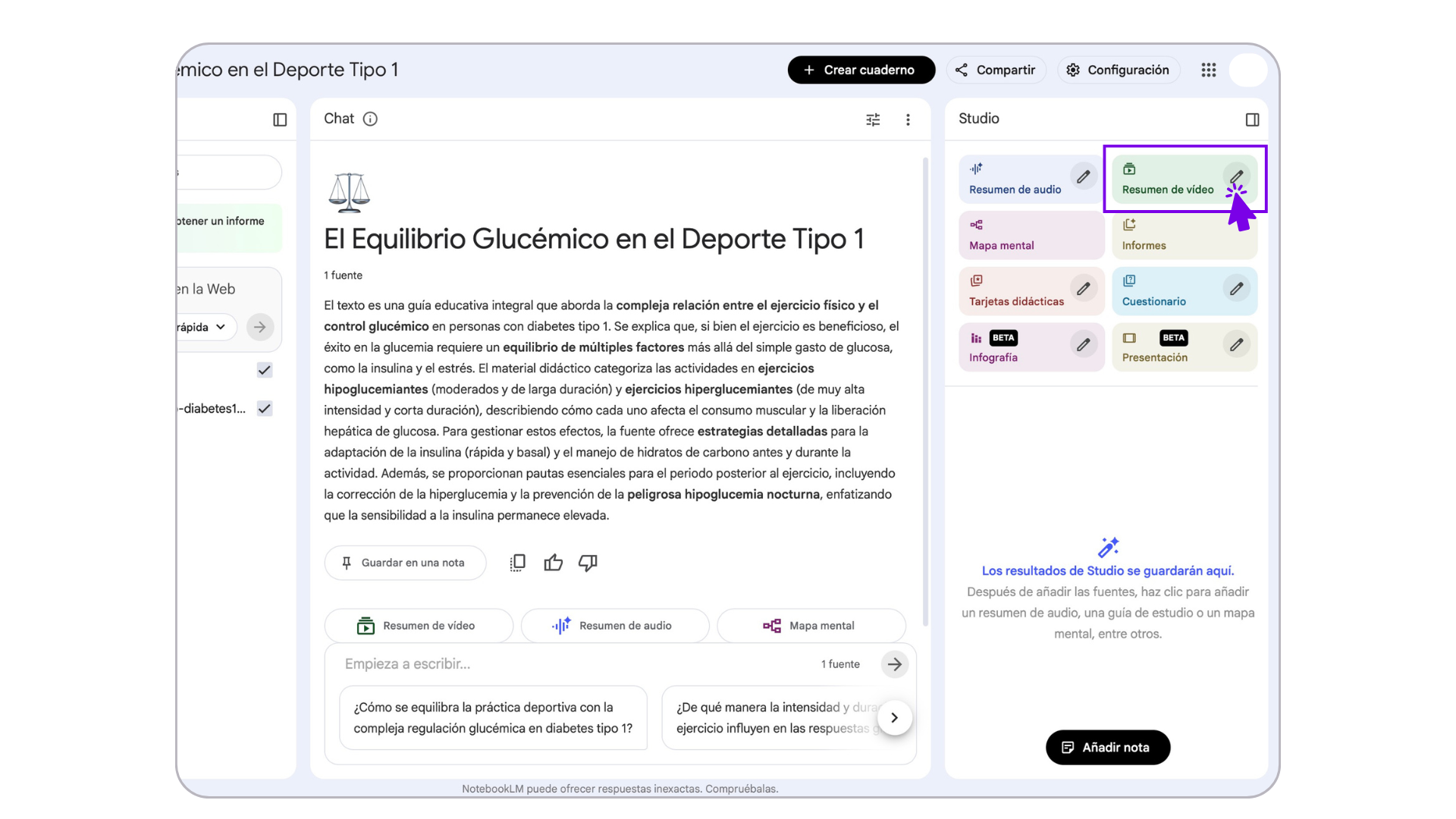Screen dimensions: 1456x819
Task: Open the Resumen de audio generator
Action: 1015,179
